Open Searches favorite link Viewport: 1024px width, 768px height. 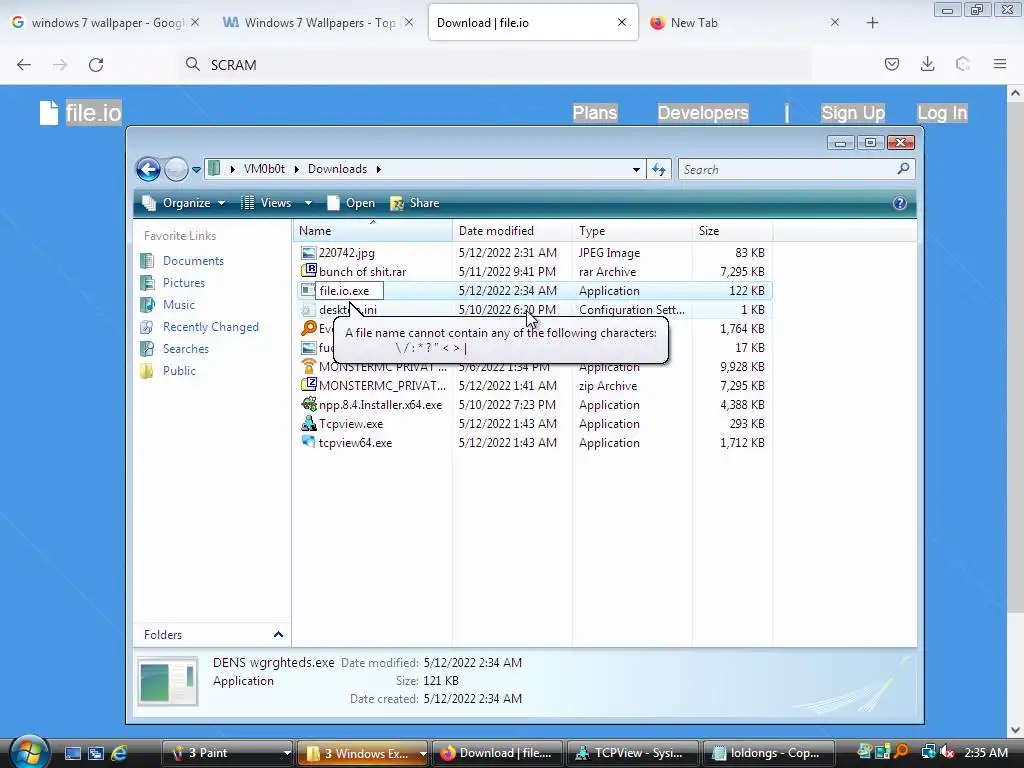(186, 349)
